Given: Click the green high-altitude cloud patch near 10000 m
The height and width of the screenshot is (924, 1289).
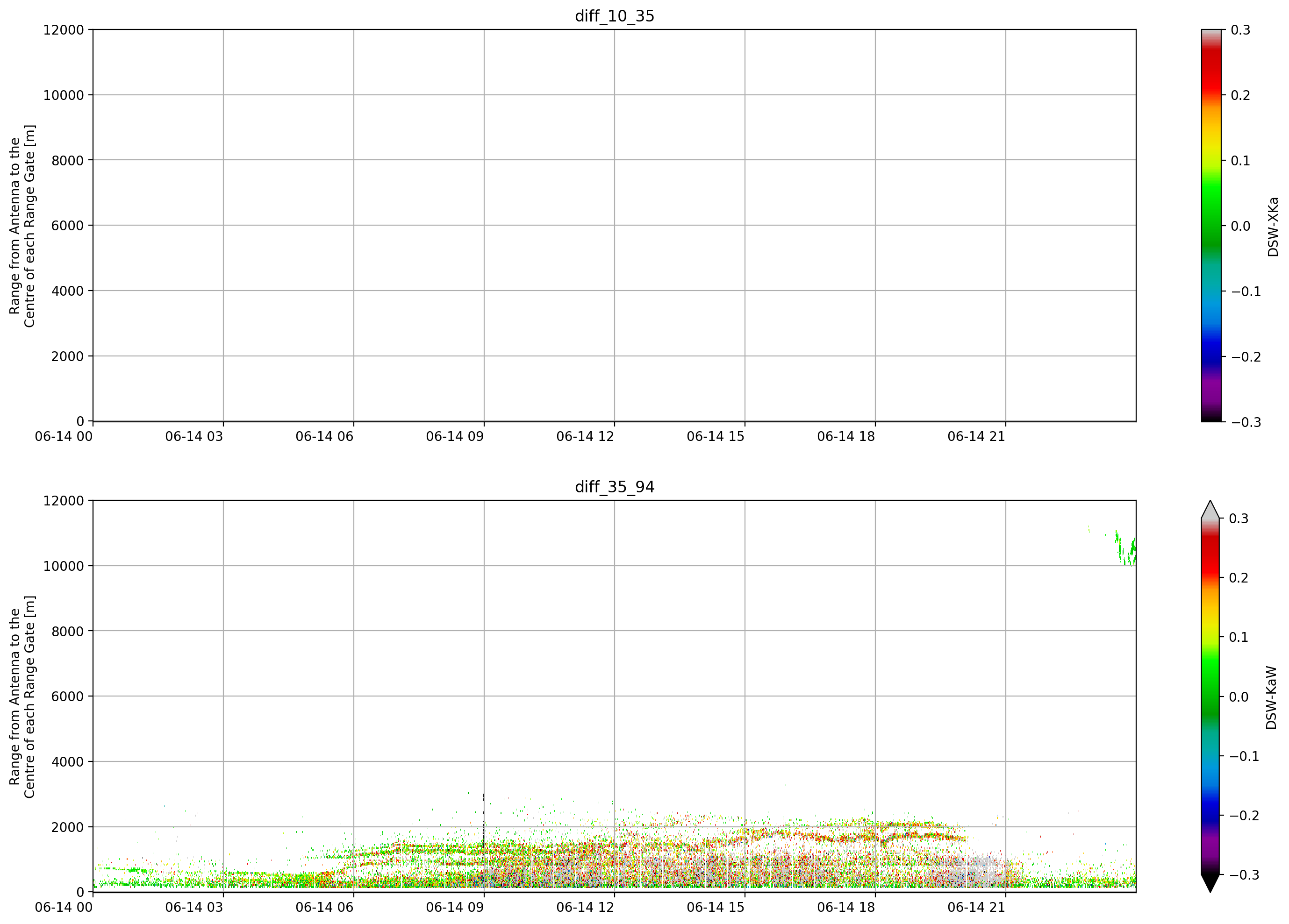Looking at the screenshot, I should (x=1126, y=547).
